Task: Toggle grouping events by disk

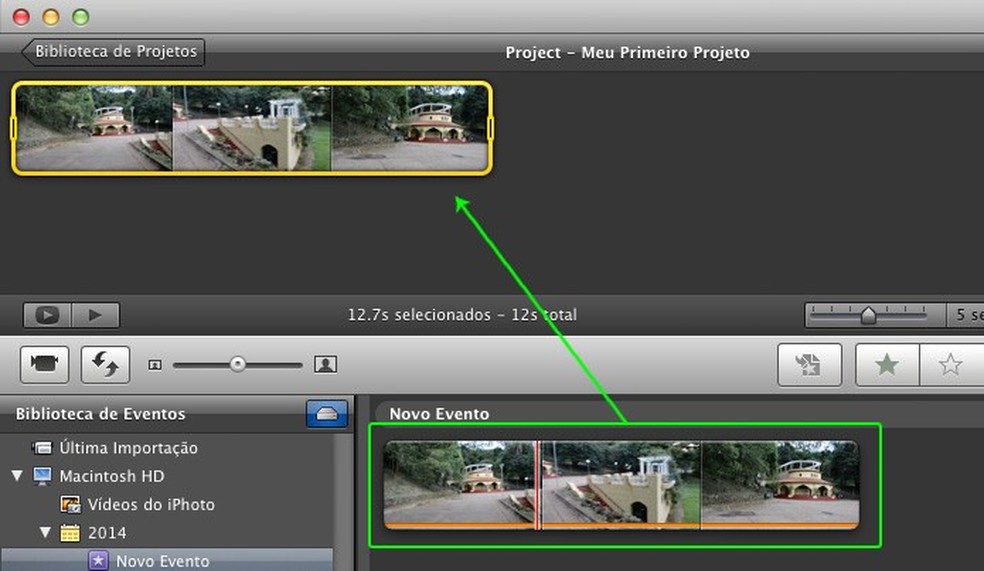Action: tap(327, 414)
